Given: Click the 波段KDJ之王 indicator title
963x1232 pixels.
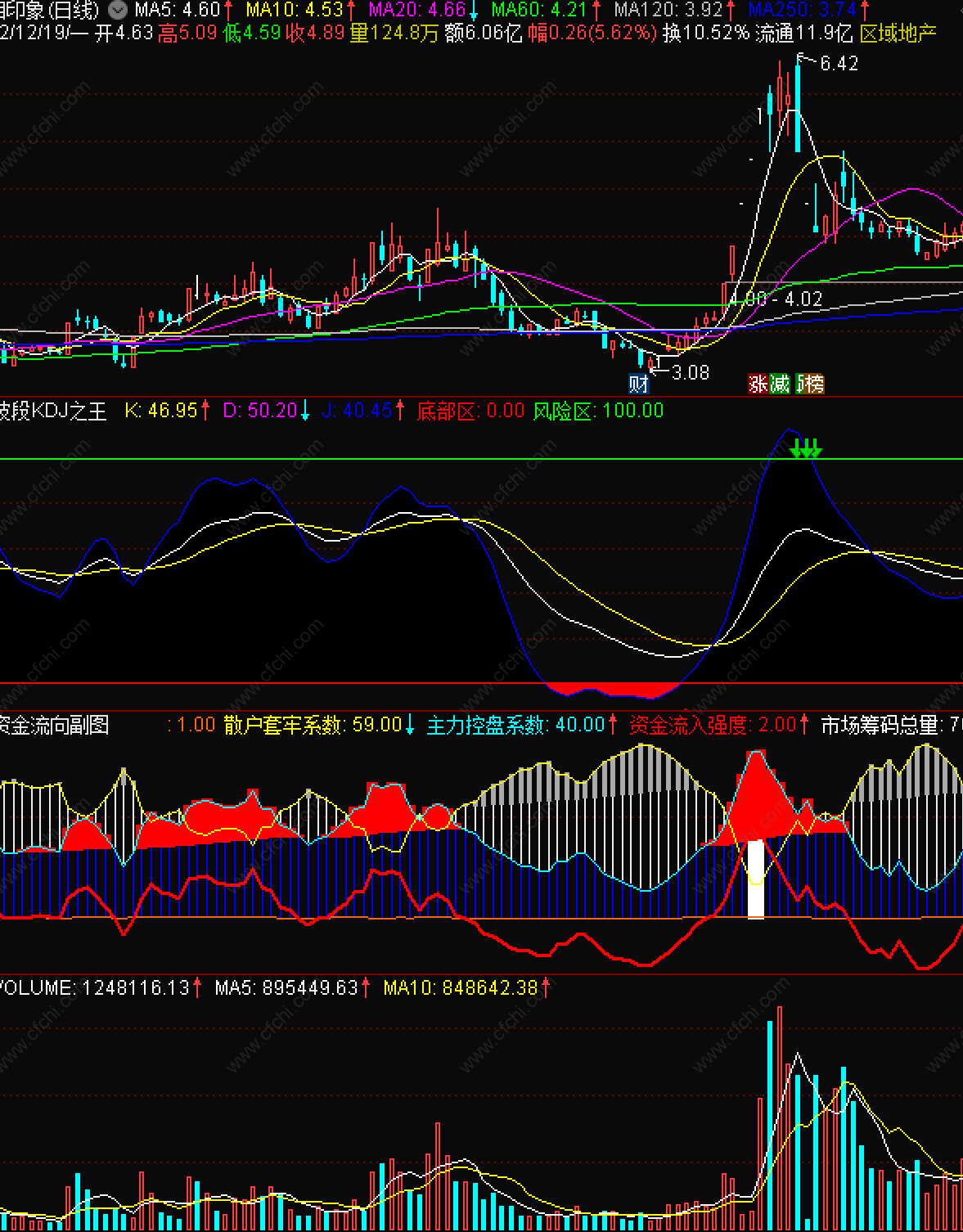Looking at the screenshot, I should 53,411.
